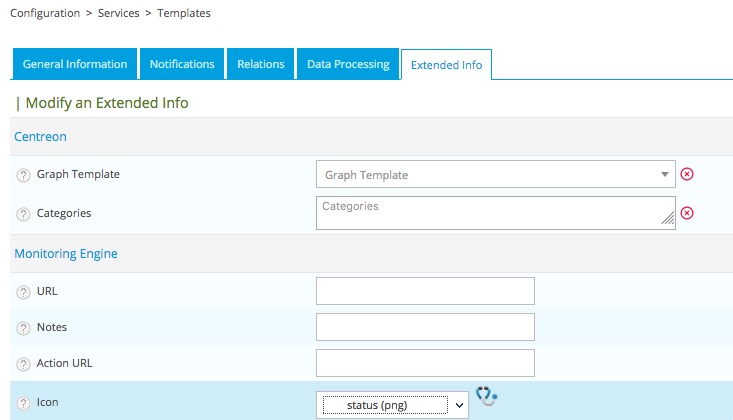Click help icon next to Notes
Screen dimensions: 733x420
(x=23, y=328)
